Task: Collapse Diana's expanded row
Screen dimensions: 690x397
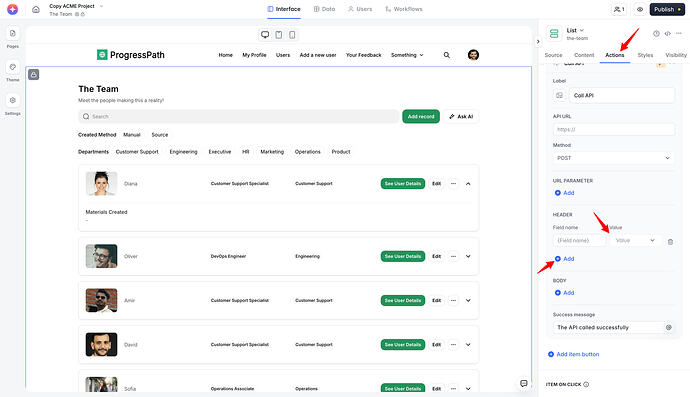Action: tap(468, 184)
